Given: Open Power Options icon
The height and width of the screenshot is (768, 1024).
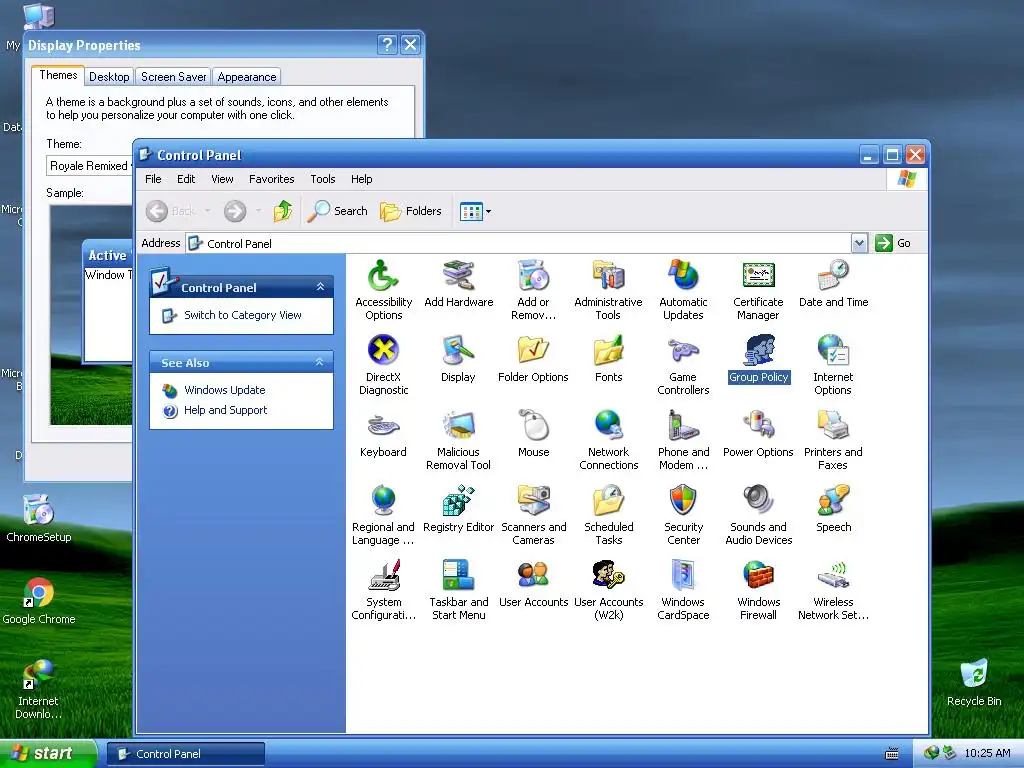Looking at the screenshot, I should 758,426.
